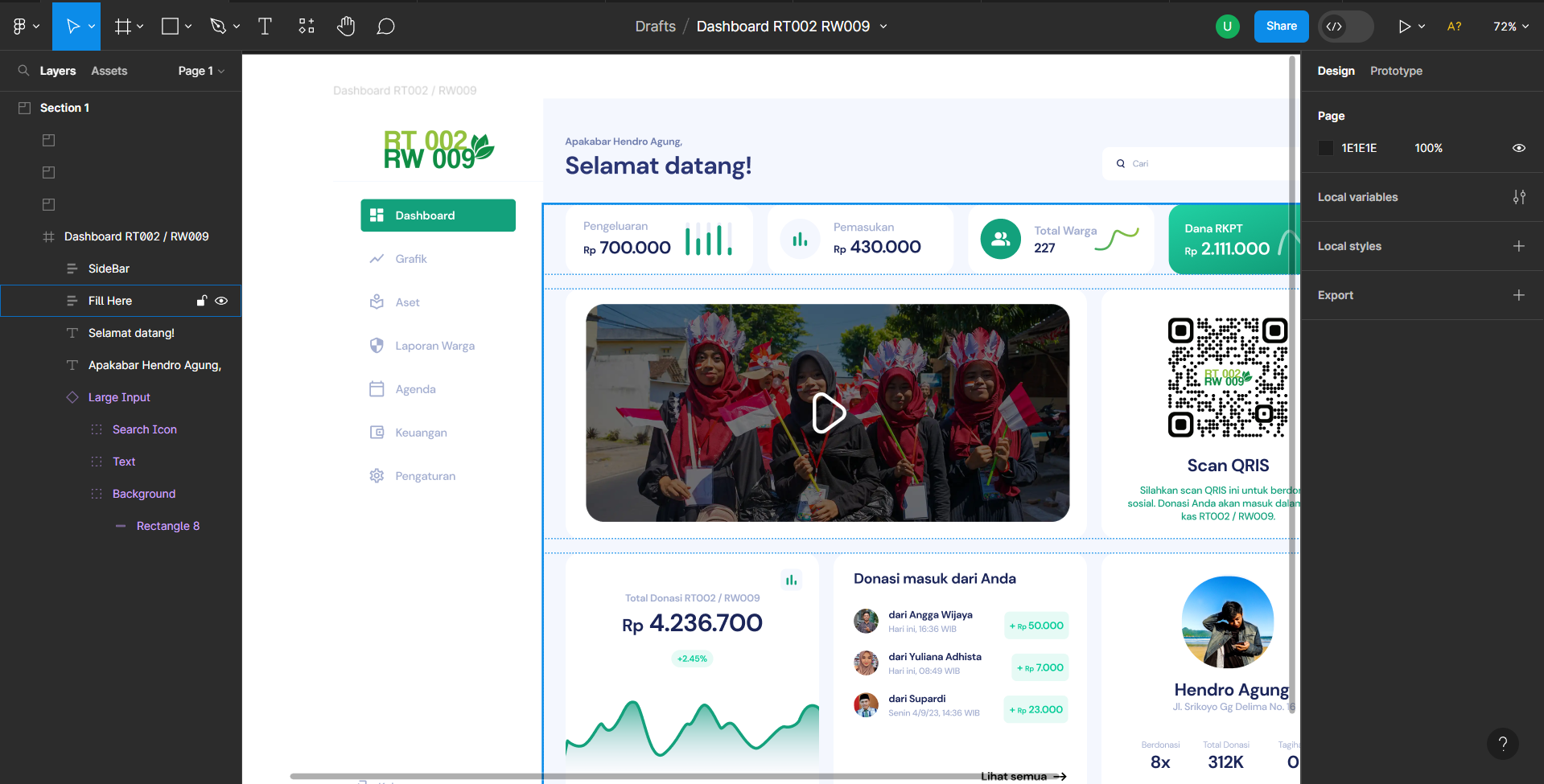
Task: Open Local variables settings icon
Action: tap(1518, 197)
